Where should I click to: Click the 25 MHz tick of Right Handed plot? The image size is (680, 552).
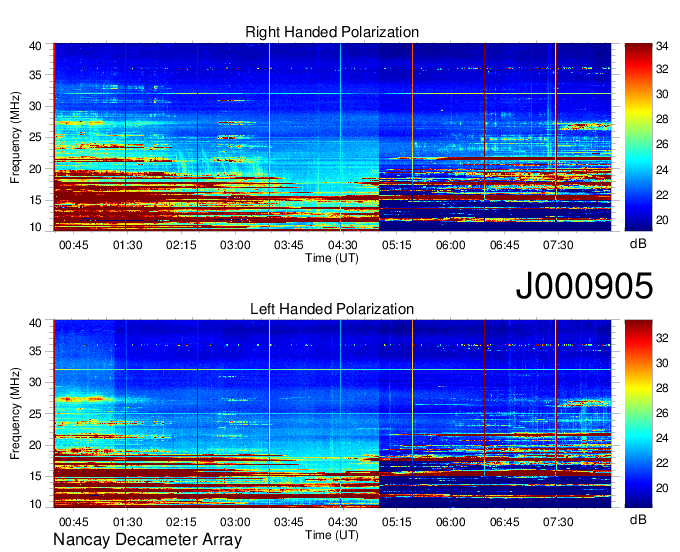coord(35,137)
